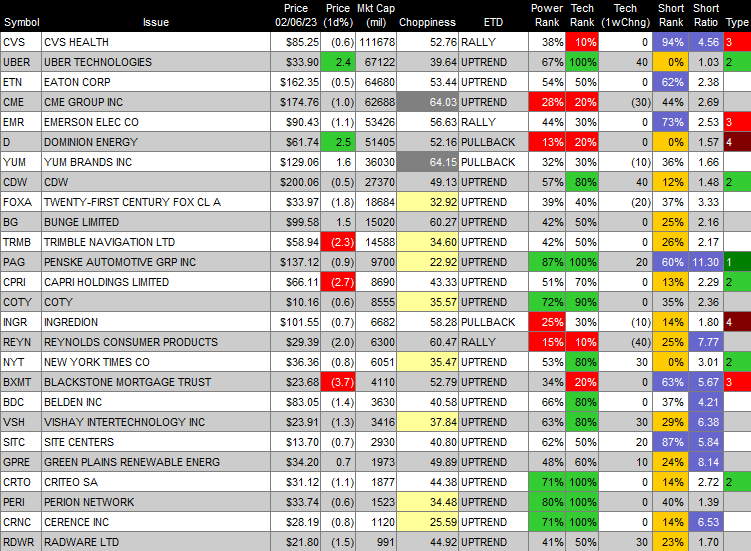The width and height of the screenshot is (751, 551).
Task: Click the Type column header
Action: point(737,22)
